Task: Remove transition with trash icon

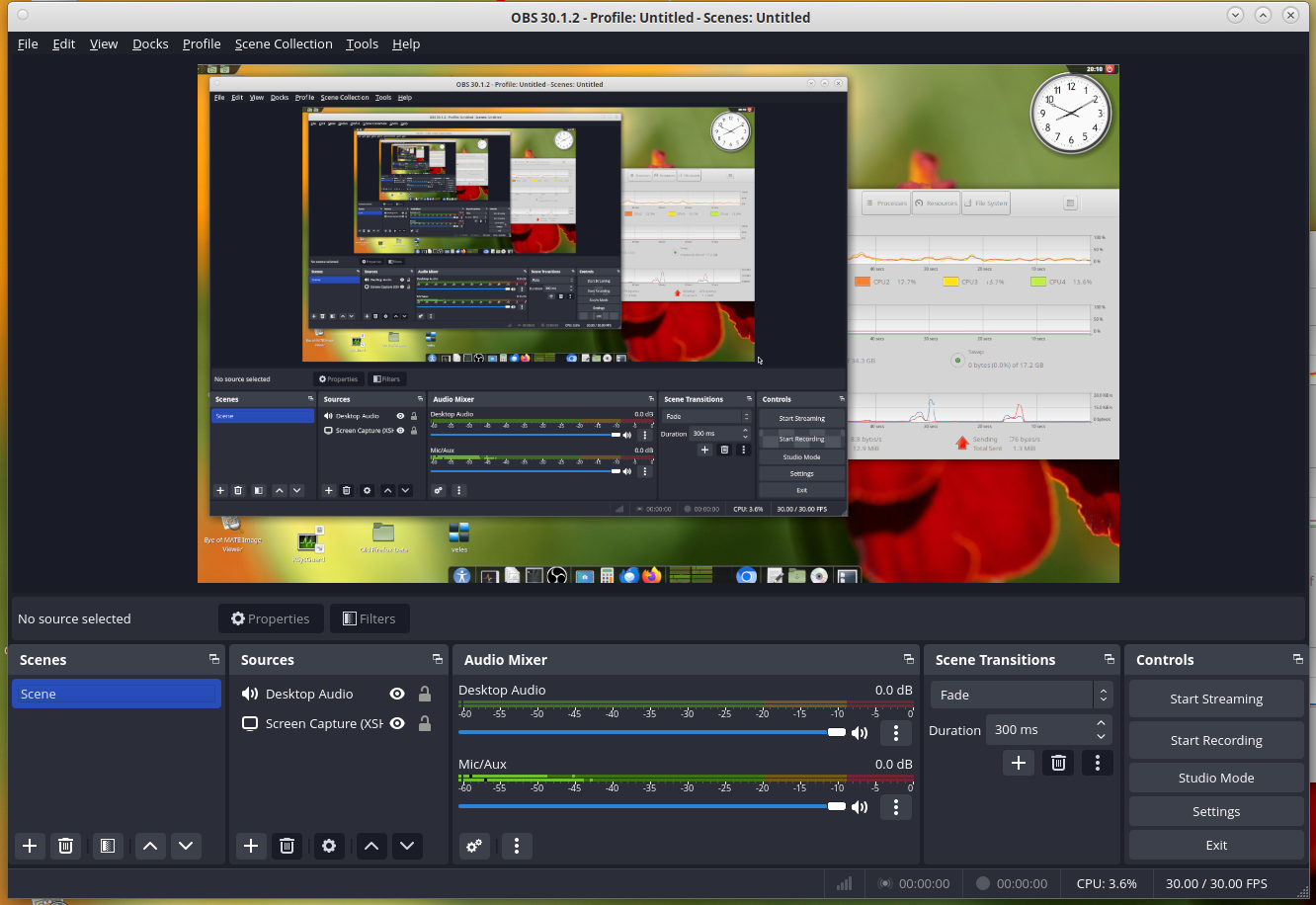Action: click(1058, 763)
